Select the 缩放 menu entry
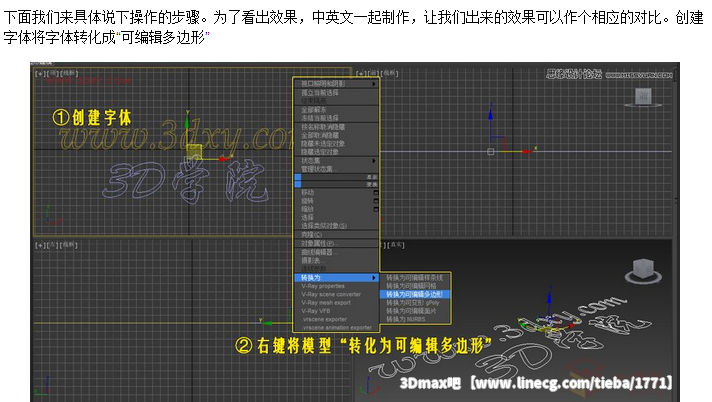 point(336,209)
